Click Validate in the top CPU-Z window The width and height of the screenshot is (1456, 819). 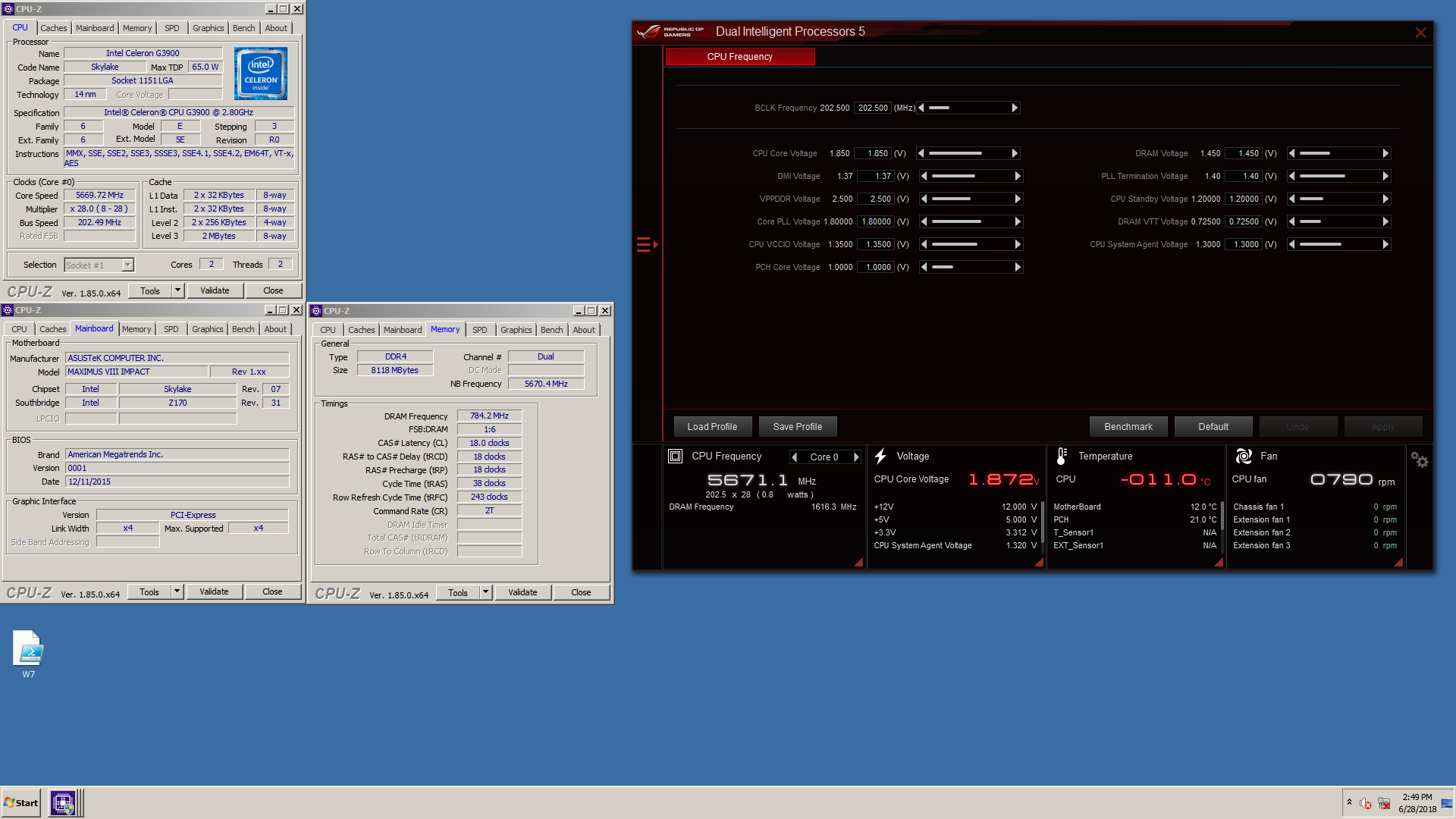pyautogui.click(x=215, y=290)
